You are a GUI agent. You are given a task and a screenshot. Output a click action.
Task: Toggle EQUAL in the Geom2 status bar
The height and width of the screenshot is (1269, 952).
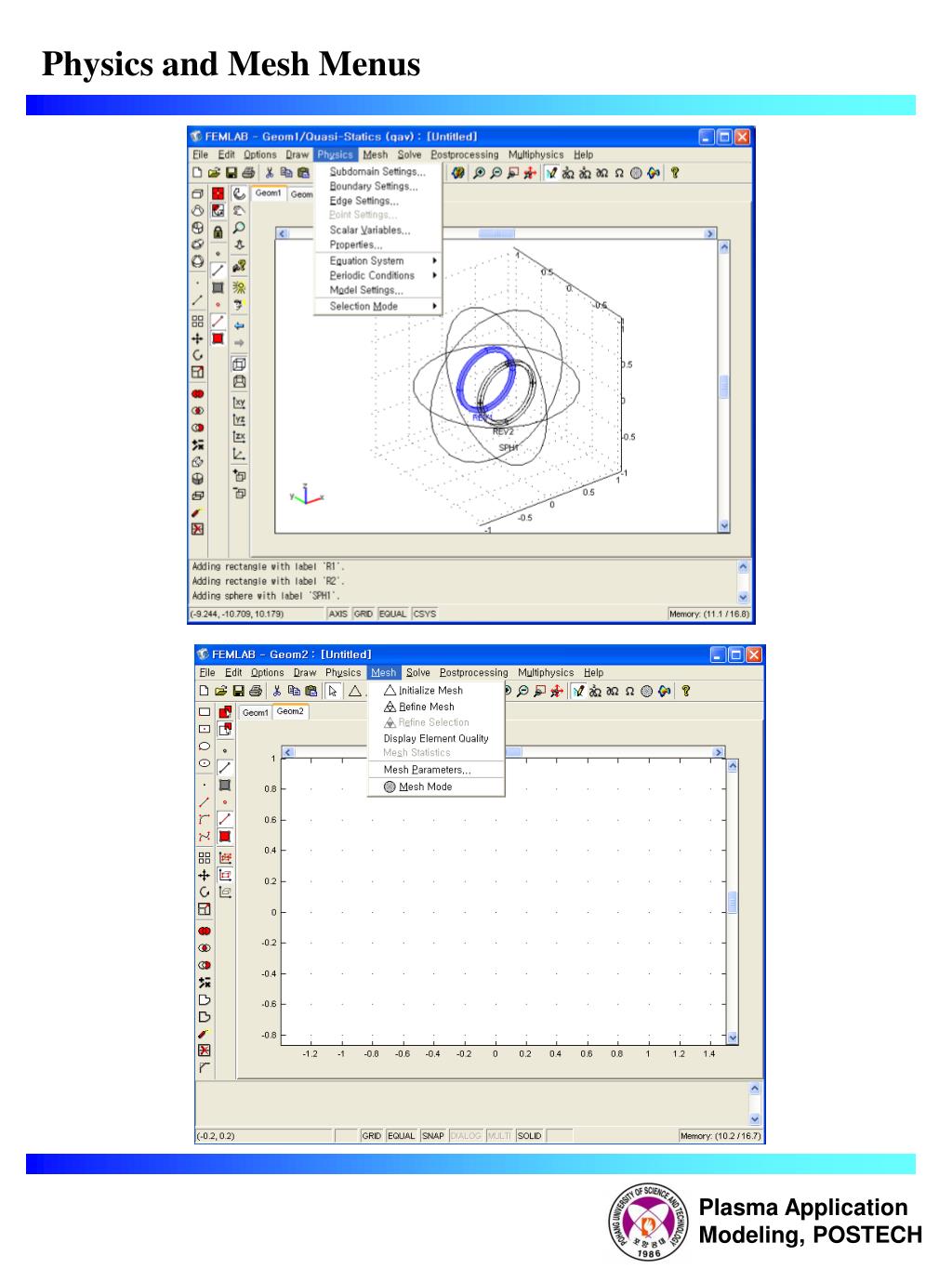click(402, 1136)
